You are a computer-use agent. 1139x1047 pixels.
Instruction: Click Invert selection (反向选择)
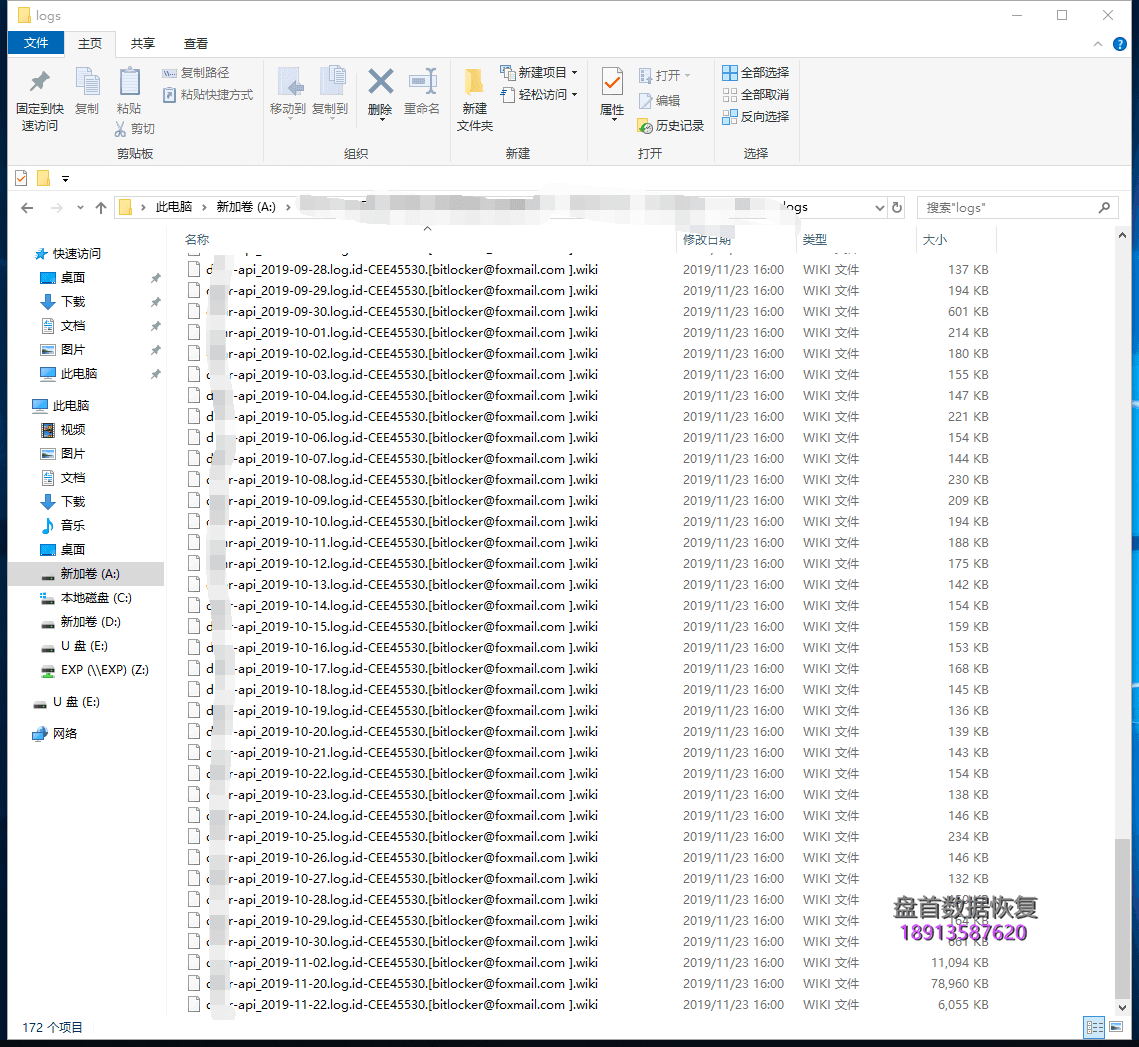tap(755, 116)
